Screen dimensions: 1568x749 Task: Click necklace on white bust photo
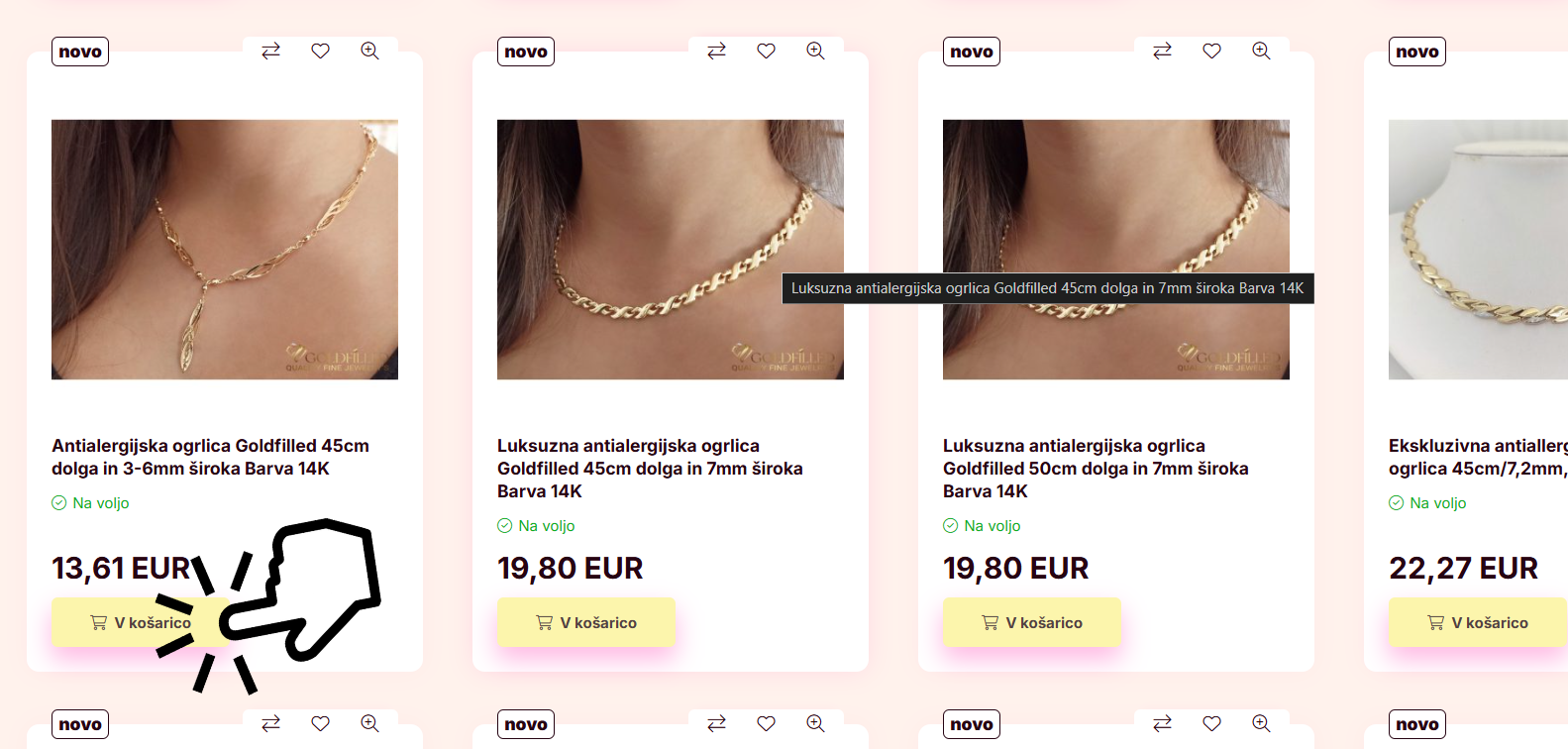tap(1478, 250)
